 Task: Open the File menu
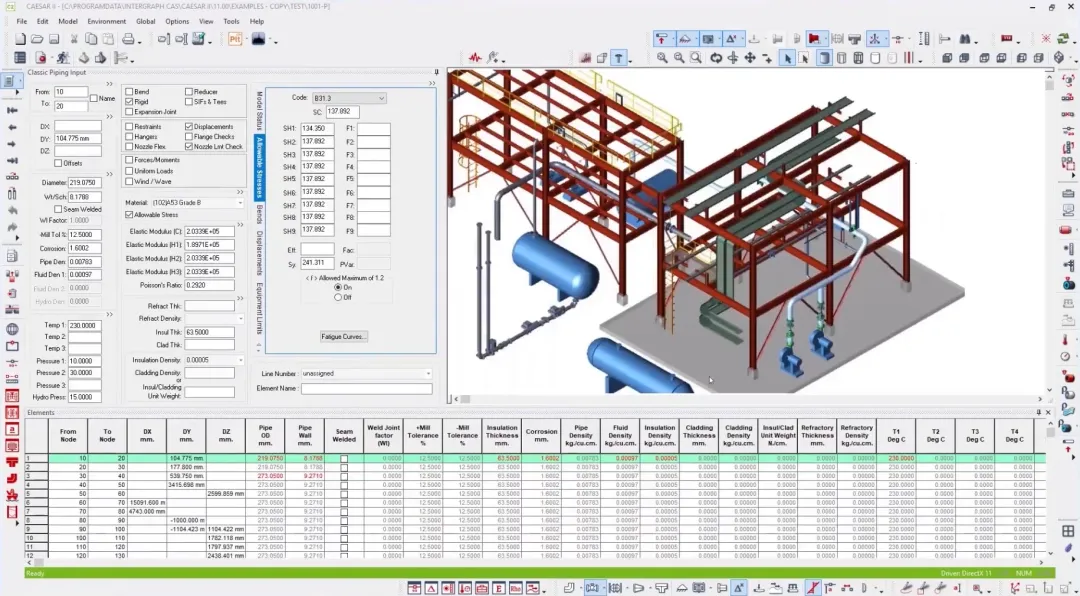coord(21,21)
